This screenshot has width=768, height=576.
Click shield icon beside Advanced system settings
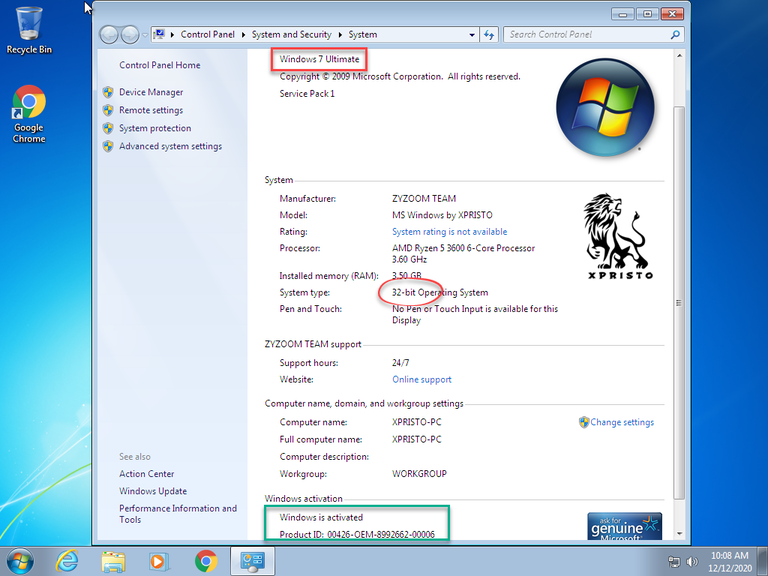click(108, 146)
